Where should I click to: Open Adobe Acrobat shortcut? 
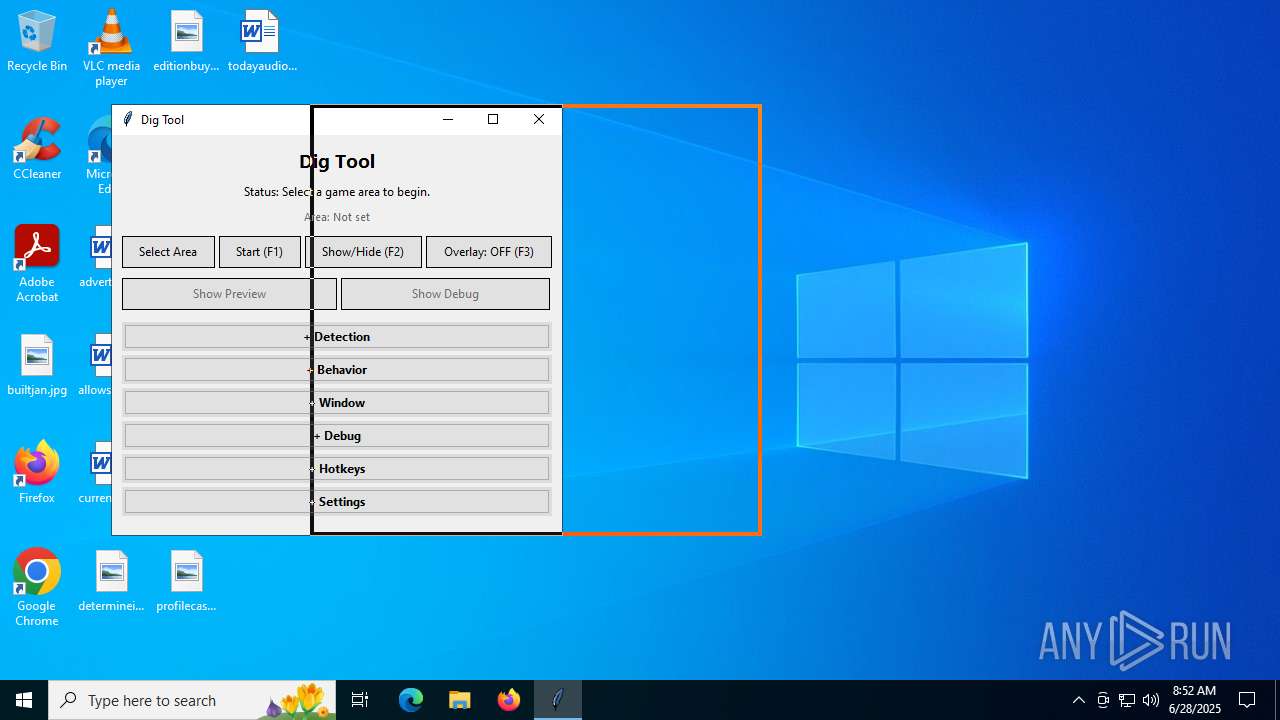pyautogui.click(x=37, y=264)
